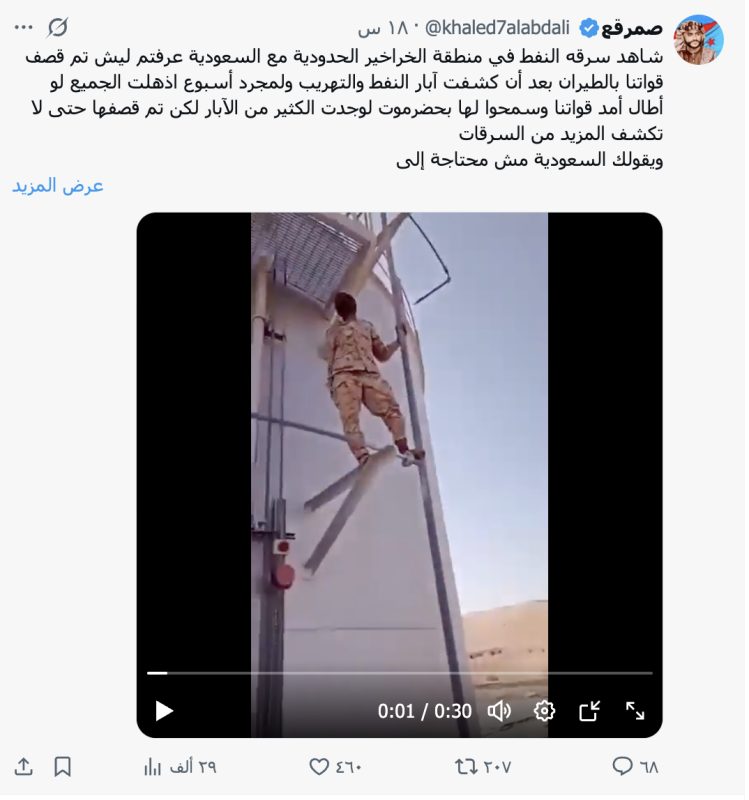Expand tweet text via عرض المزيد
The height and width of the screenshot is (800, 749).
58,187
